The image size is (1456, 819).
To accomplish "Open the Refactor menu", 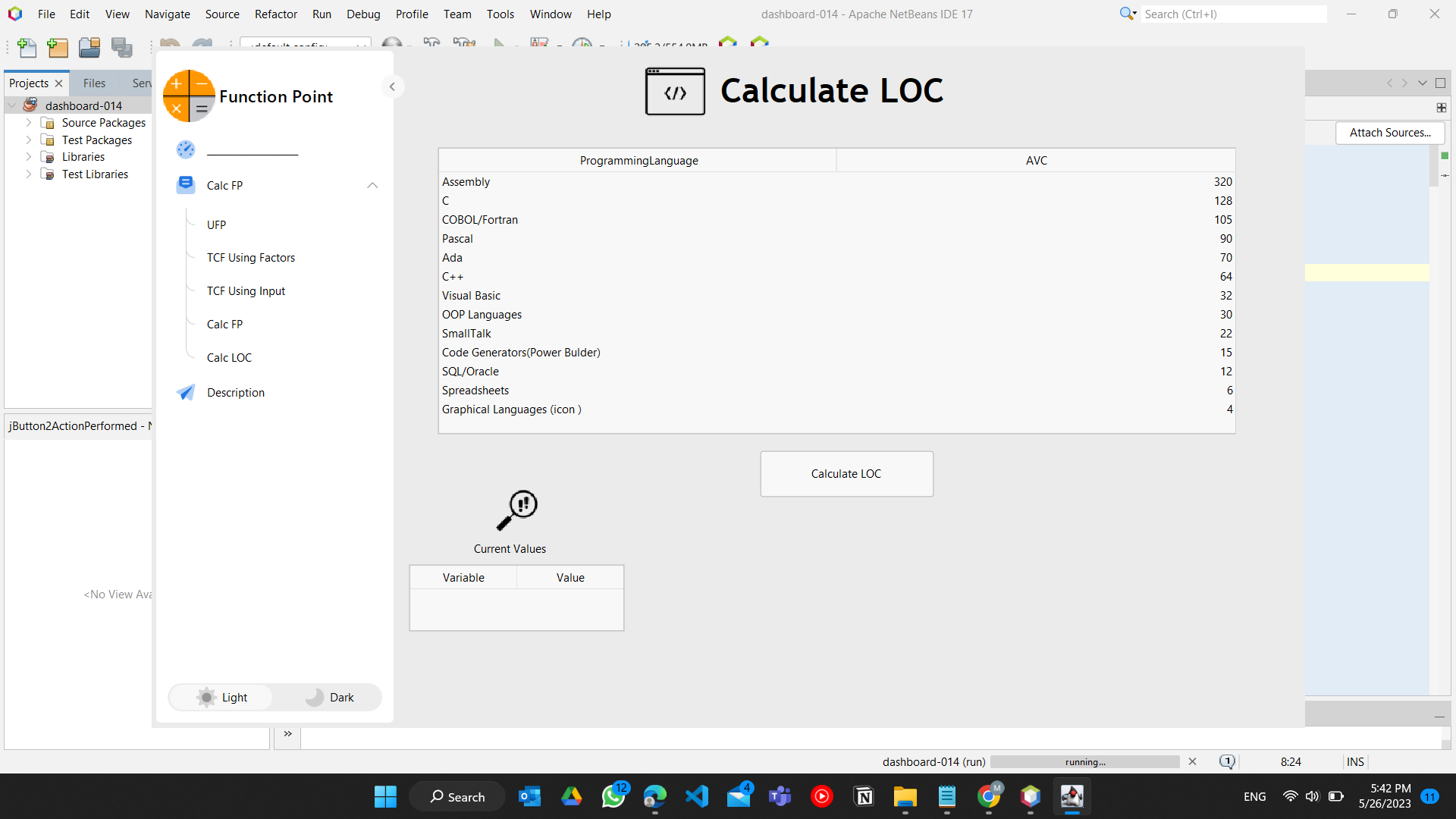I will coord(275,14).
